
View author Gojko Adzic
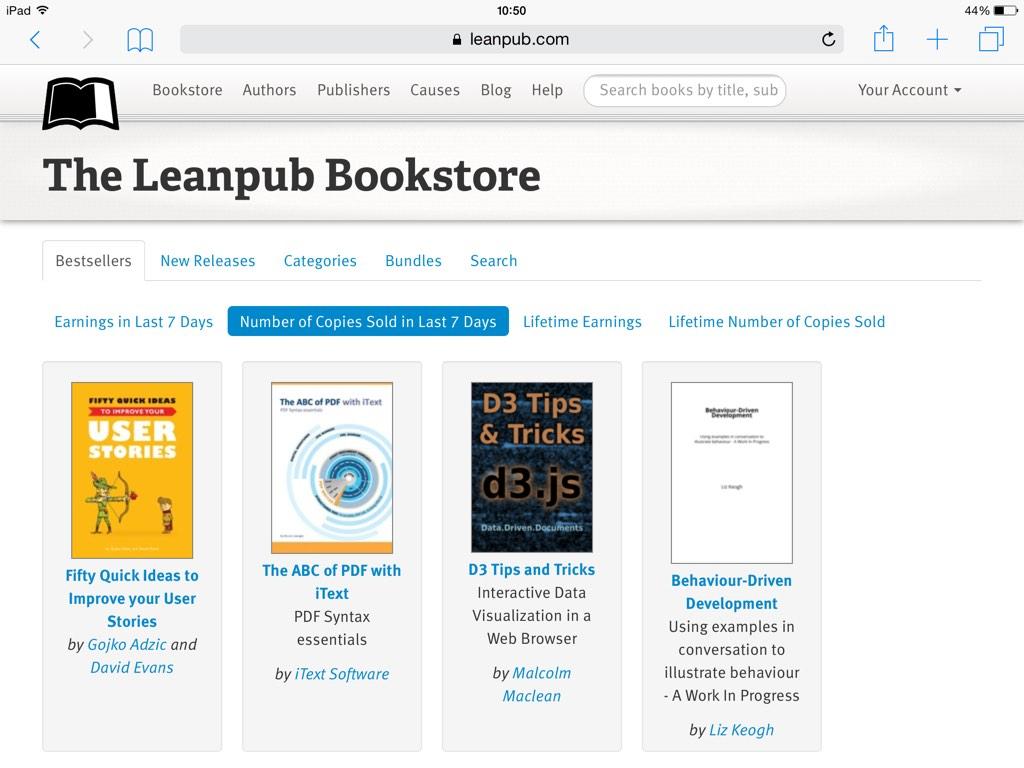pyautogui.click(x=127, y=645)
